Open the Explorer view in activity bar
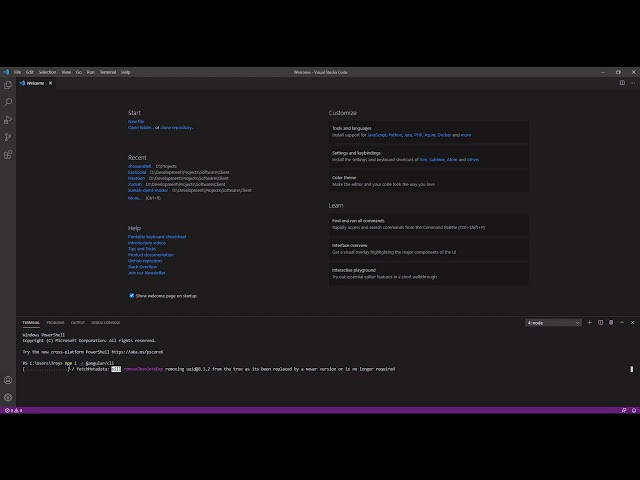The height and width of the screenshot is (480, 640). tap(8, 85)
